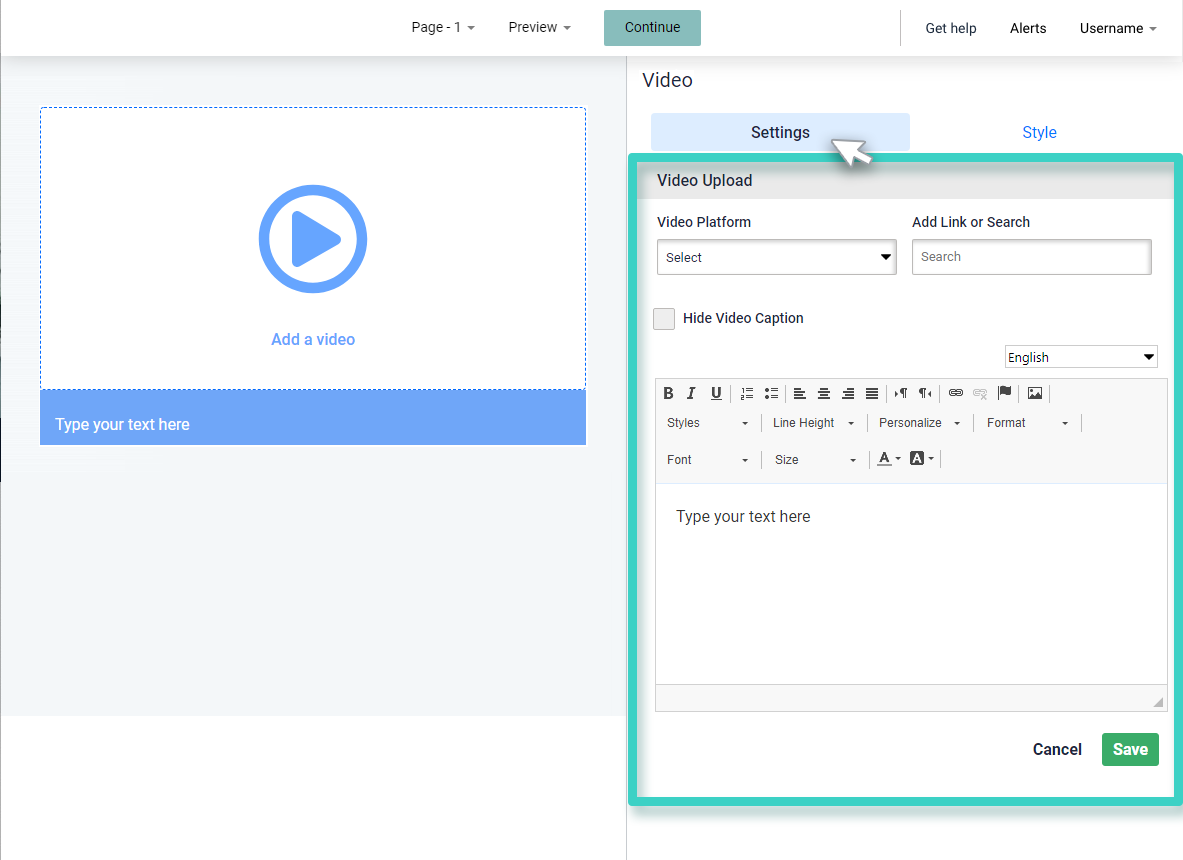Open Alerts
Image resolution: width=1183 pixels, height=860 pixels.
coord(1028,29)
